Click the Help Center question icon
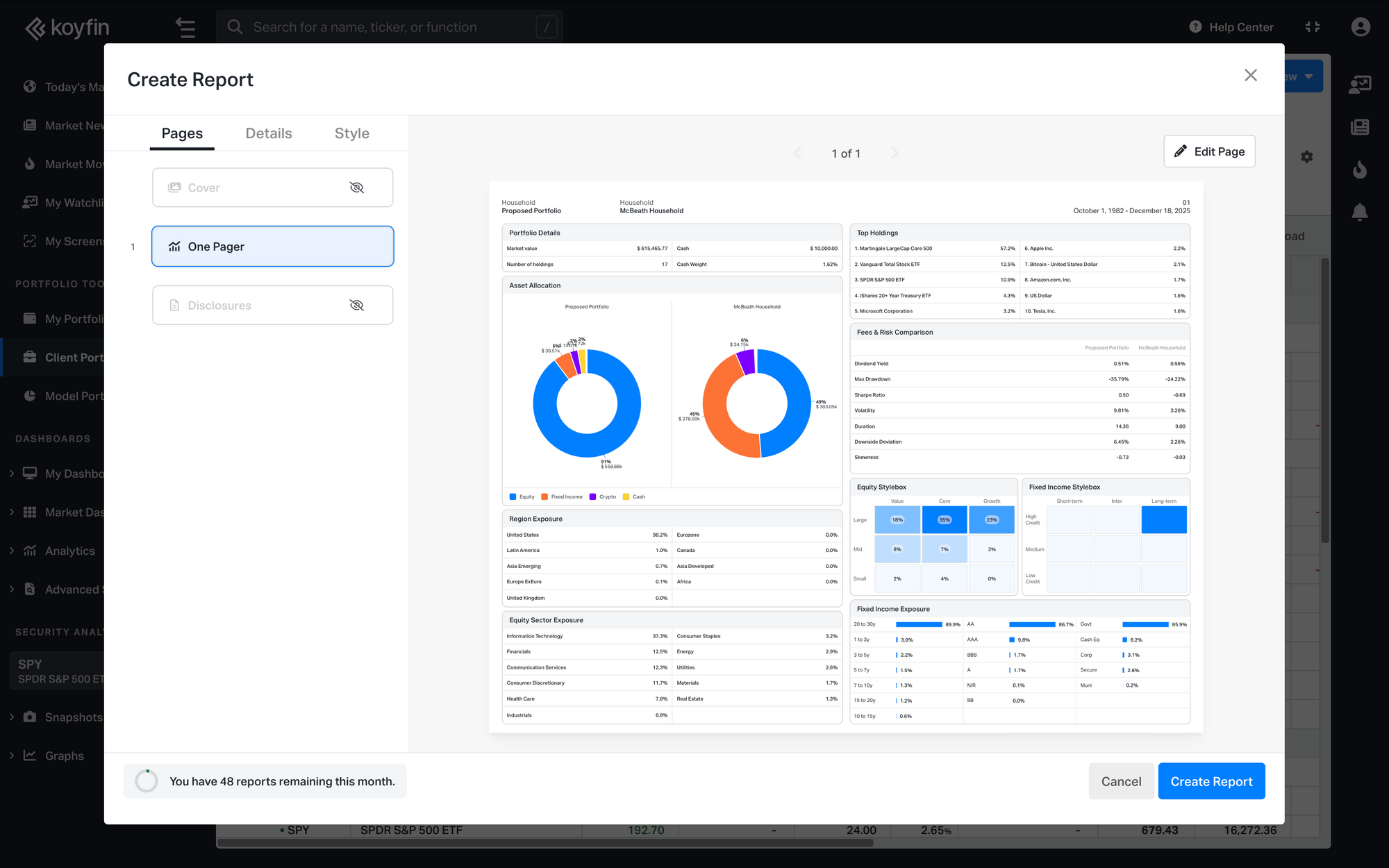 pos(1195,27)
